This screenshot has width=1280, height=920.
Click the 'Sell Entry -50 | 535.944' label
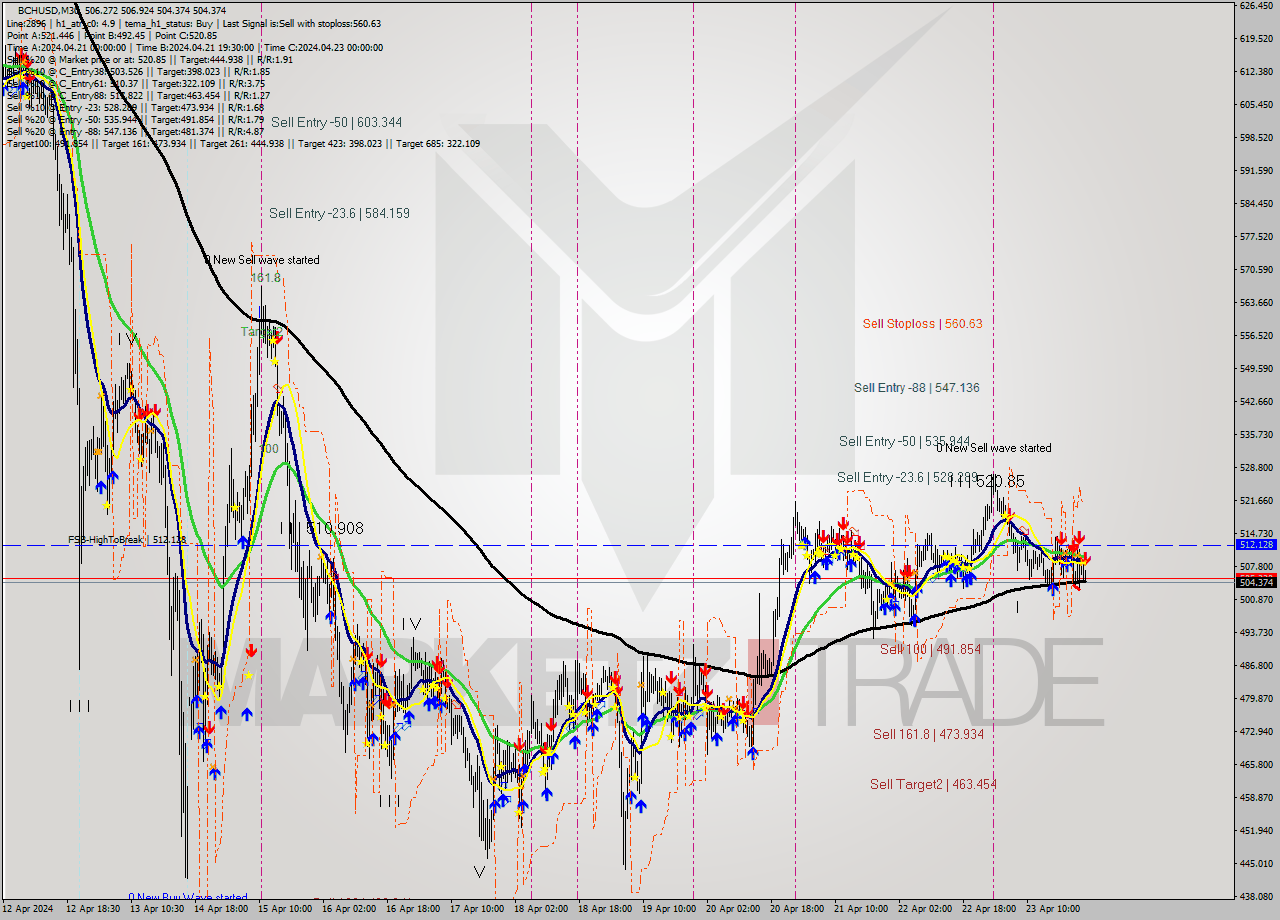(x=905, y=441)
